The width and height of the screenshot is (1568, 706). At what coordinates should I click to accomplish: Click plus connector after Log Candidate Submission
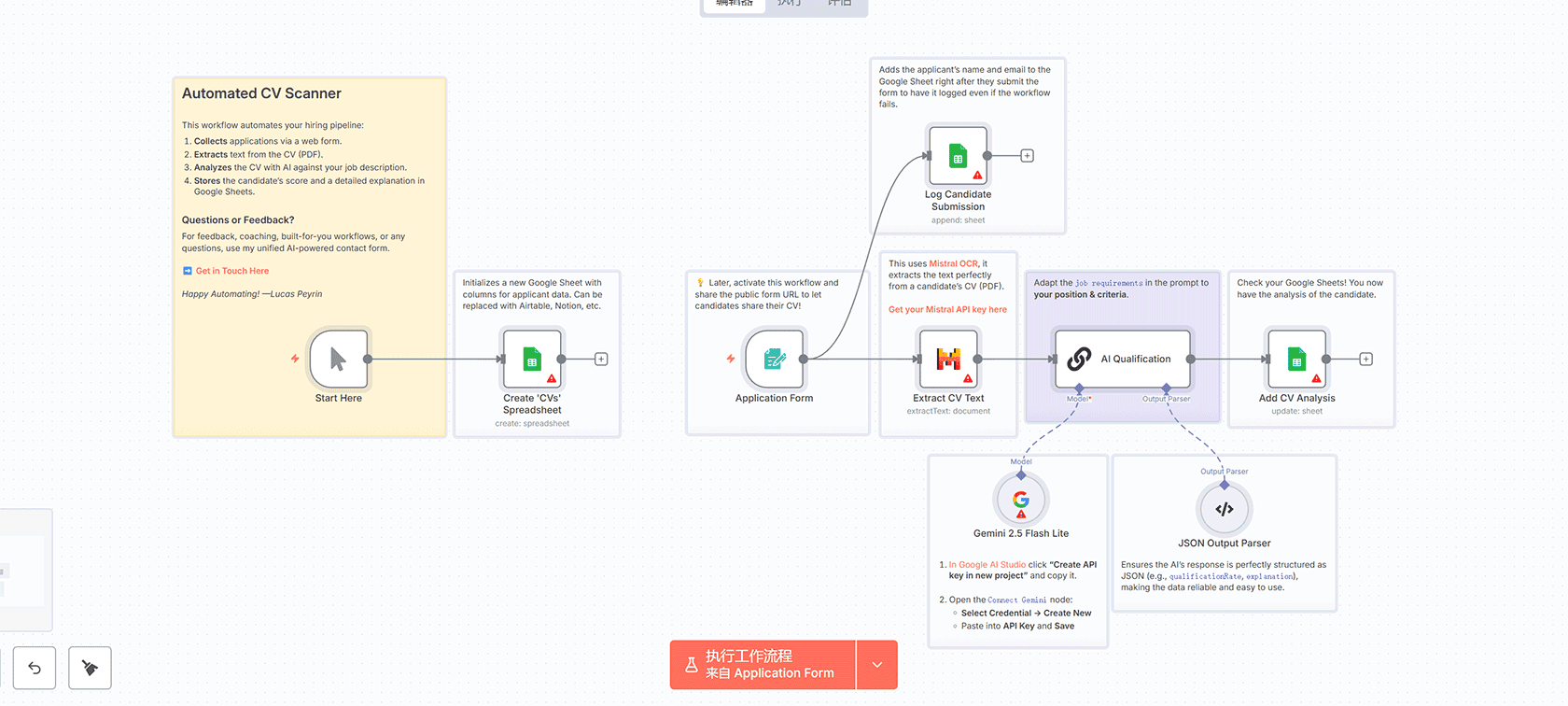click(x=1027, y=156)
